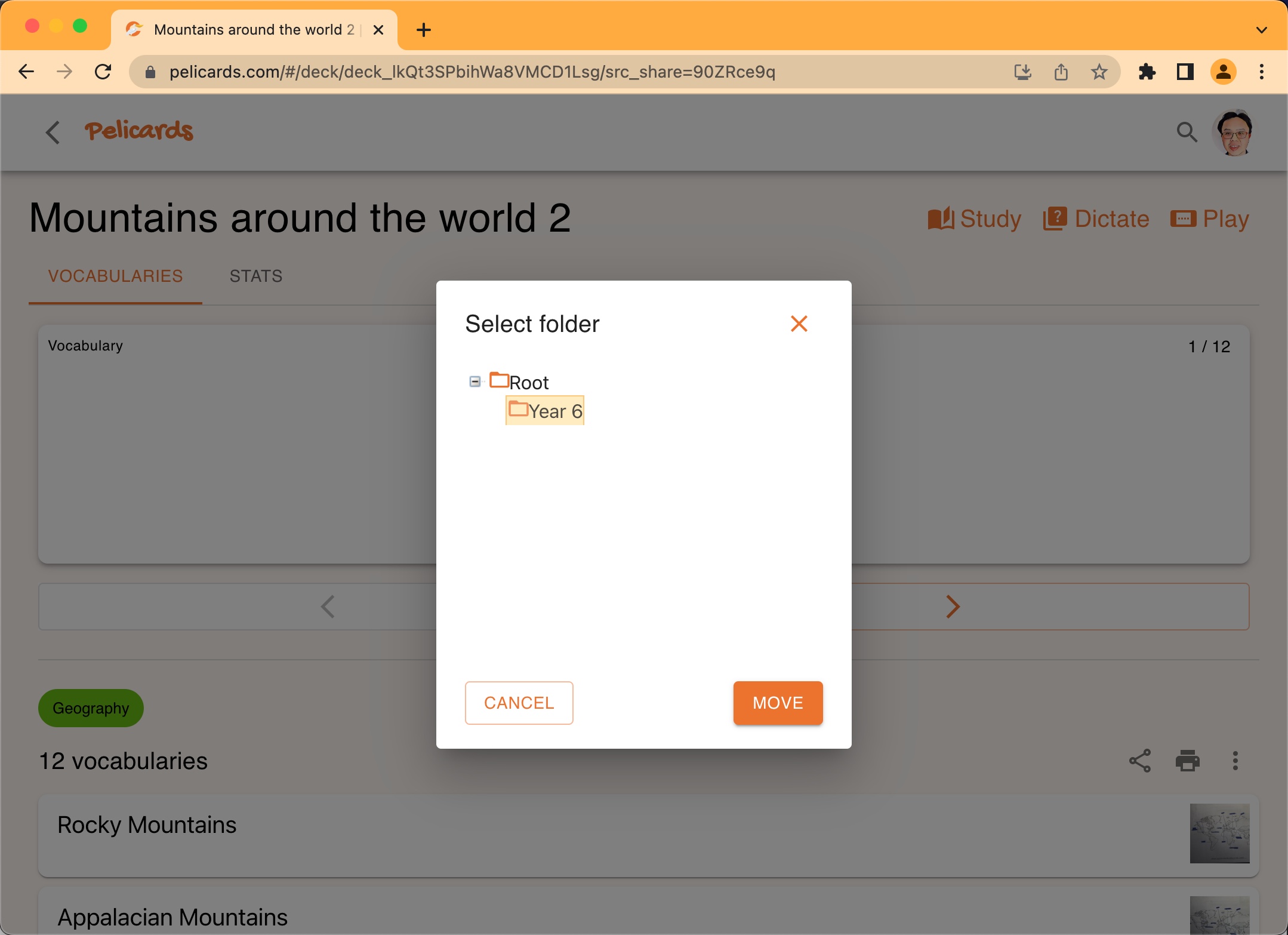Go back using Pelicards back chevron
Screen dimensions: 1288x935
(x=53, y=132)
